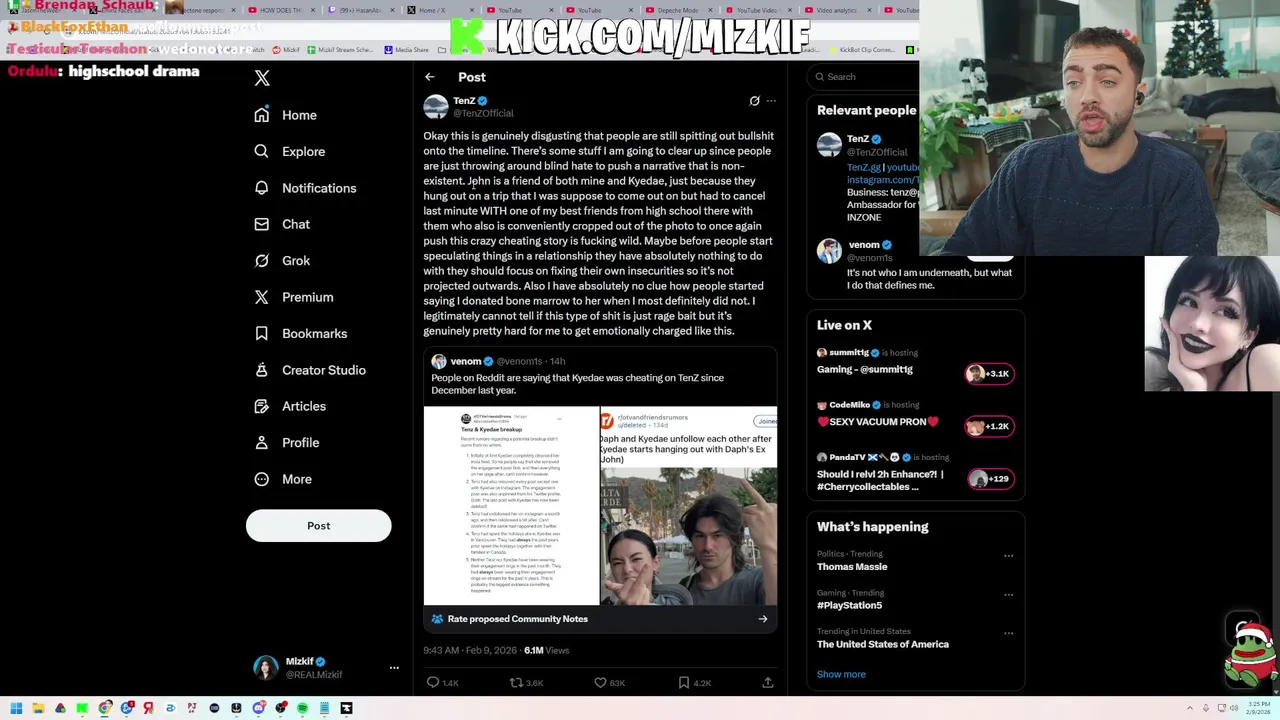Join PandaTV's live broadcast

(x=915, y=472)
